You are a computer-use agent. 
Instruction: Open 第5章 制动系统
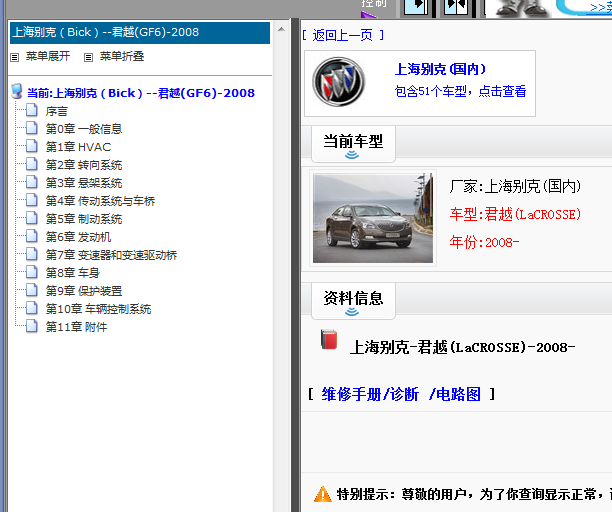pyautogui.click(x=84, y=219)
